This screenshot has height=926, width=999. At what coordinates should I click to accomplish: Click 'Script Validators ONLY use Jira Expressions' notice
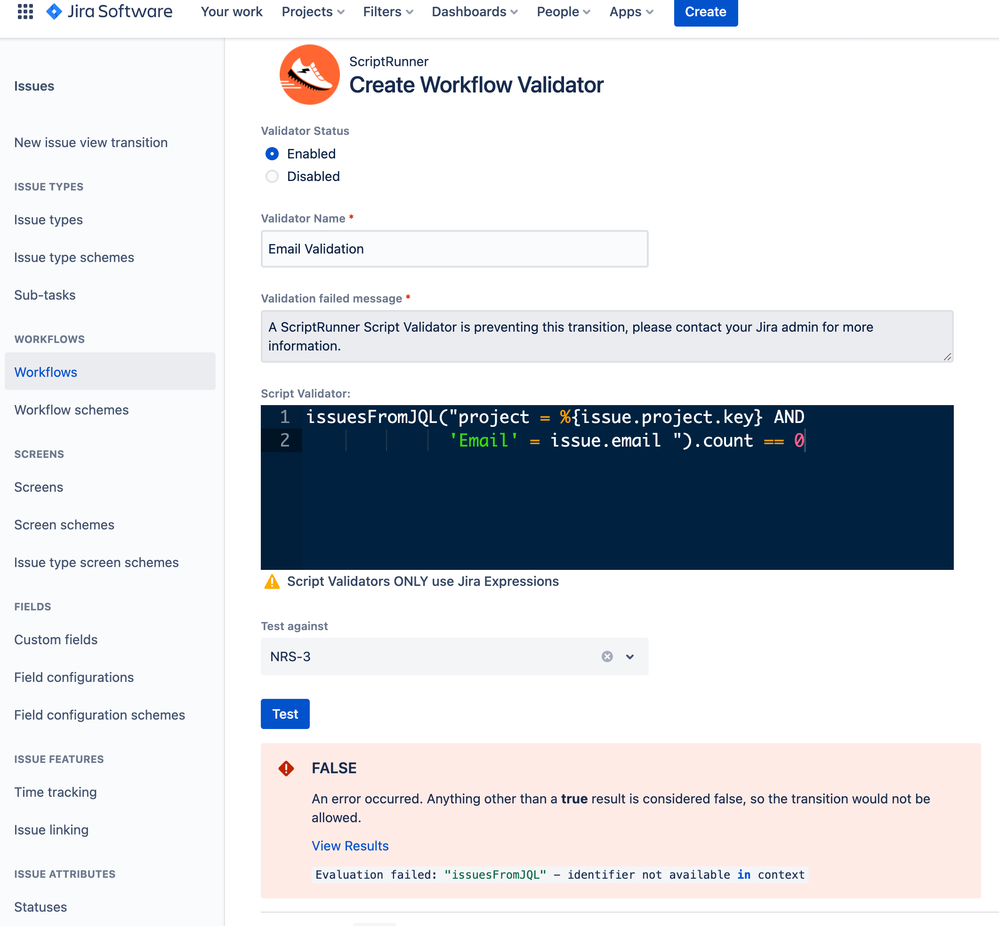[423, 581]
